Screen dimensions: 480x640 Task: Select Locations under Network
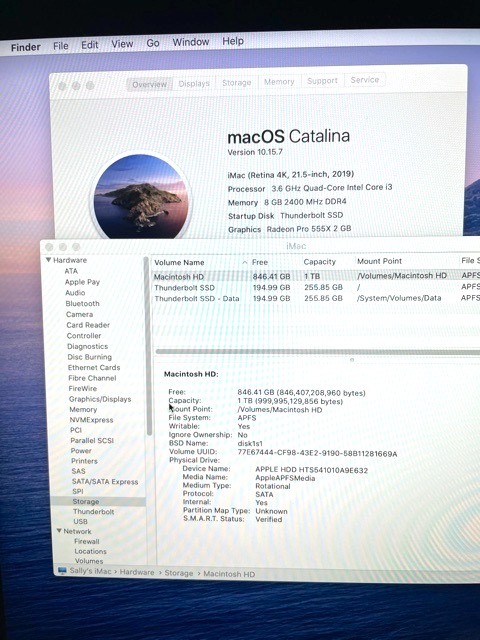(x=90, y=551)
